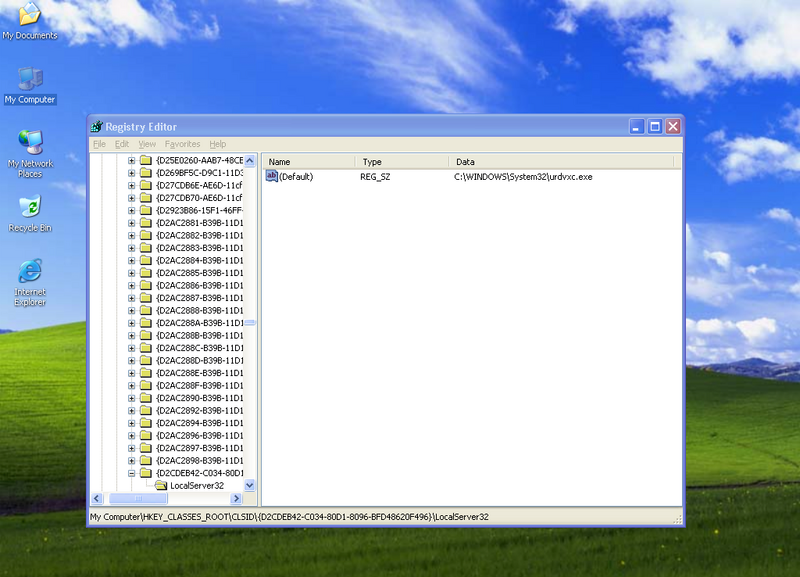Select the (Default) value name
The image size is (800, 577).
(x=296, y=177)
